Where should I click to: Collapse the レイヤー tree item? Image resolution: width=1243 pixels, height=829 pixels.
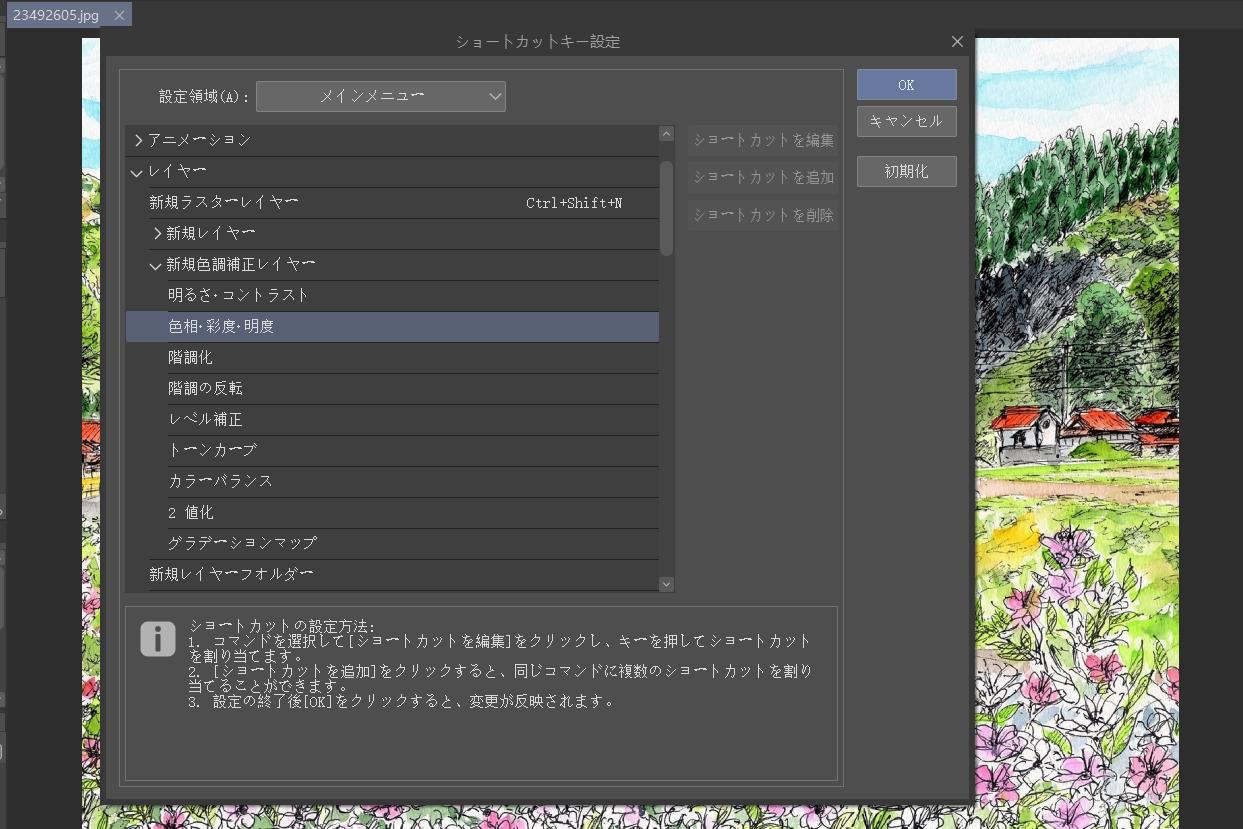click(x=137, y=172)
